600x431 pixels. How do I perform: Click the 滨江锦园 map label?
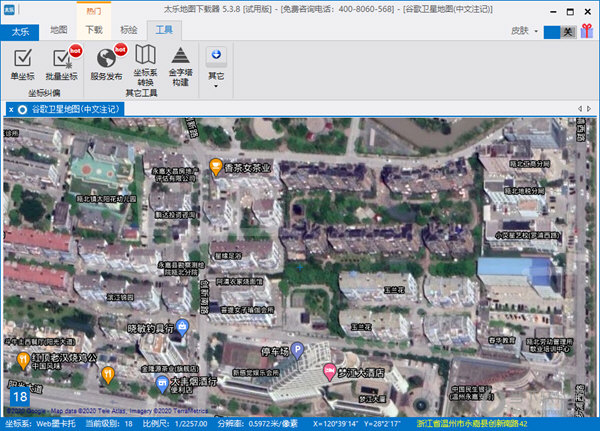(120, 297)
